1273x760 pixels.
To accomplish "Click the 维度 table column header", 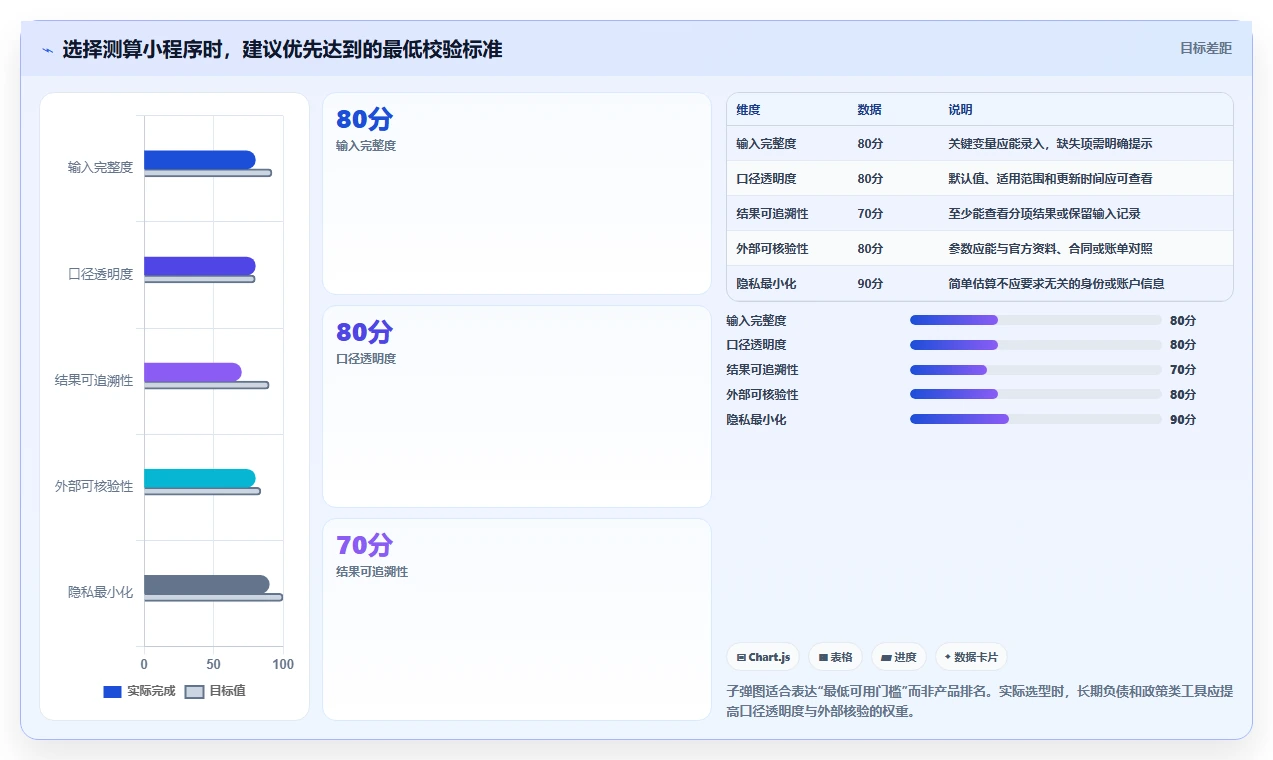I will click(748, 109).
